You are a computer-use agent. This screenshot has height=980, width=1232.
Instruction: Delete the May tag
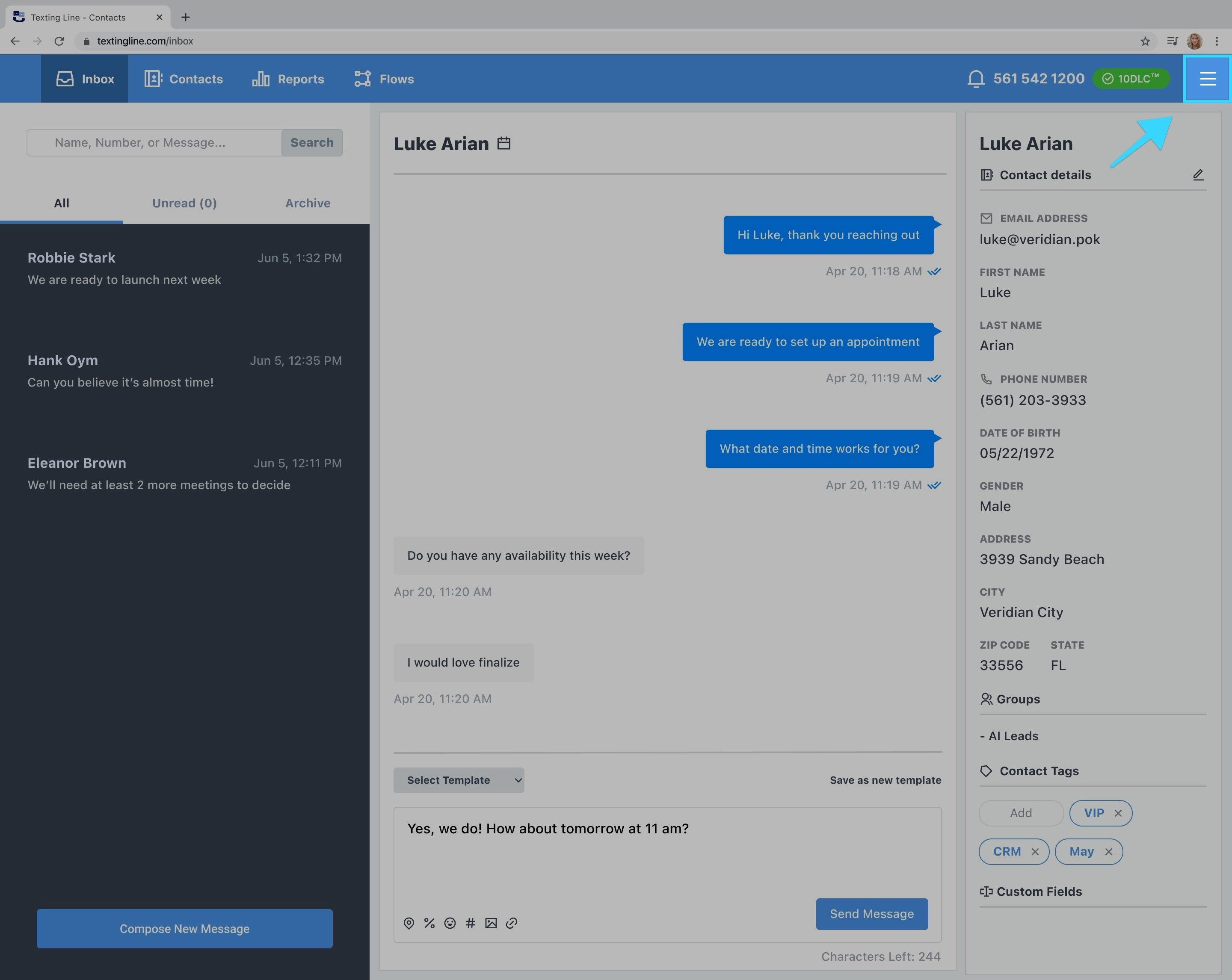pos(1108,851)
